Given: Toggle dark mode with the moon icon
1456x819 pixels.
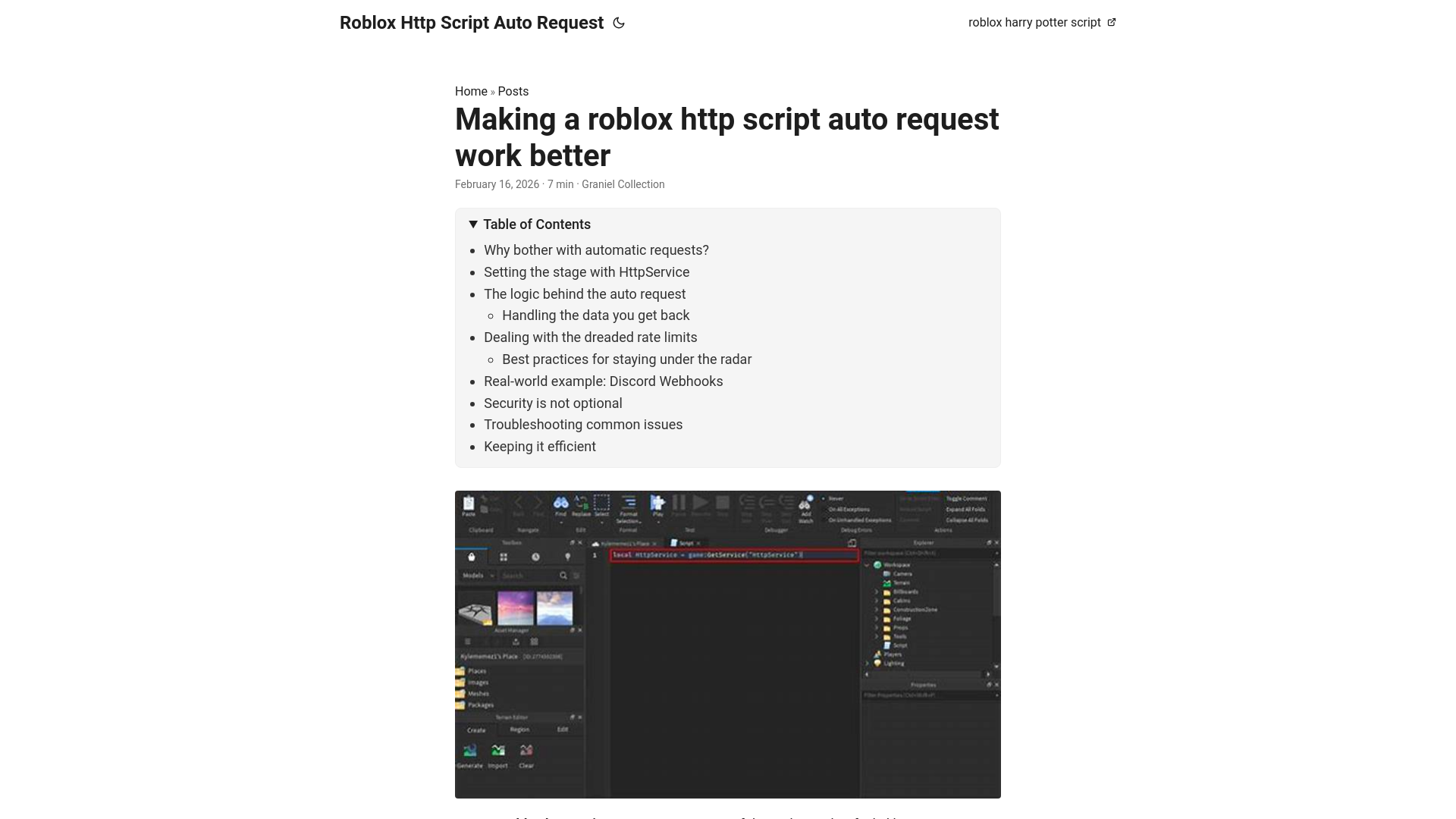Looking at the screenshot, I should (619, 23).
